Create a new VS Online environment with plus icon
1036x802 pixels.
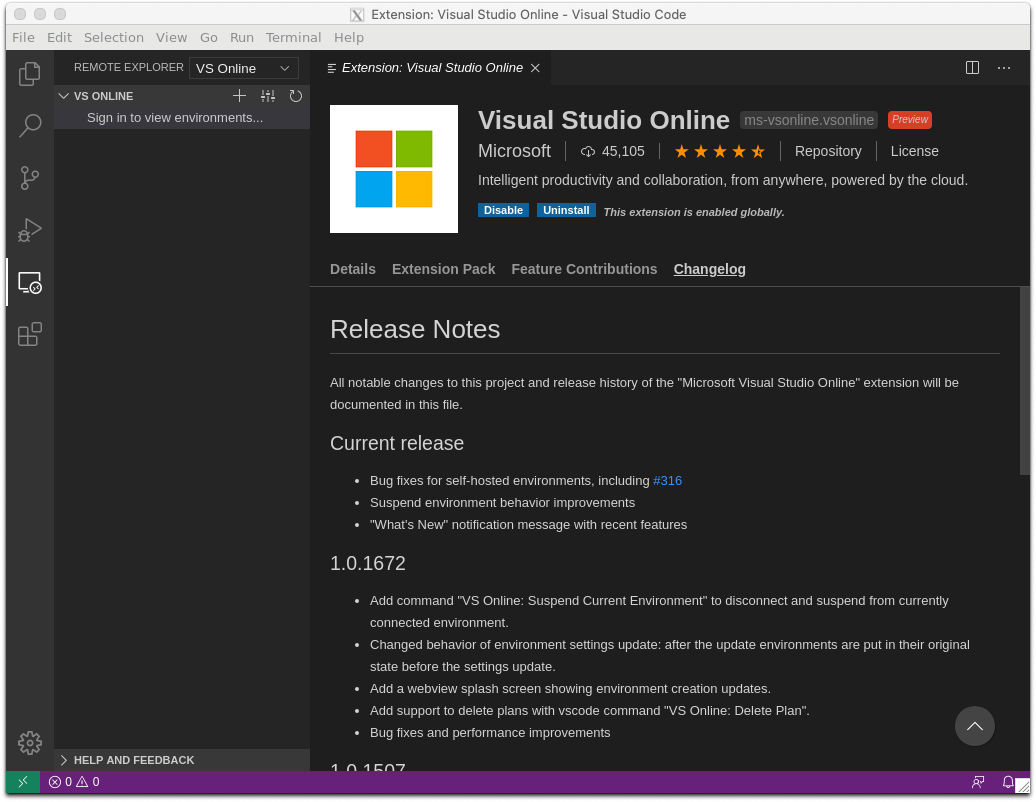pos(239,96)
